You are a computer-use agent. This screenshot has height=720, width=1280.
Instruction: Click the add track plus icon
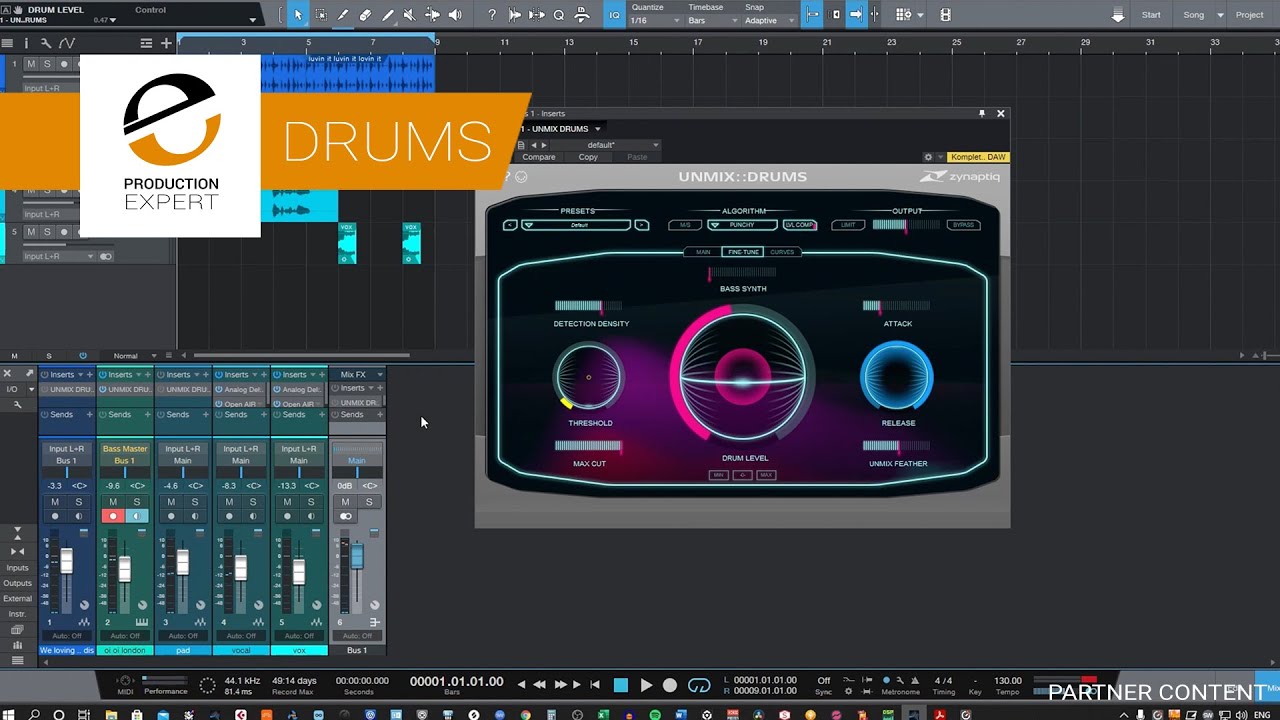click(x=166, y=43)
